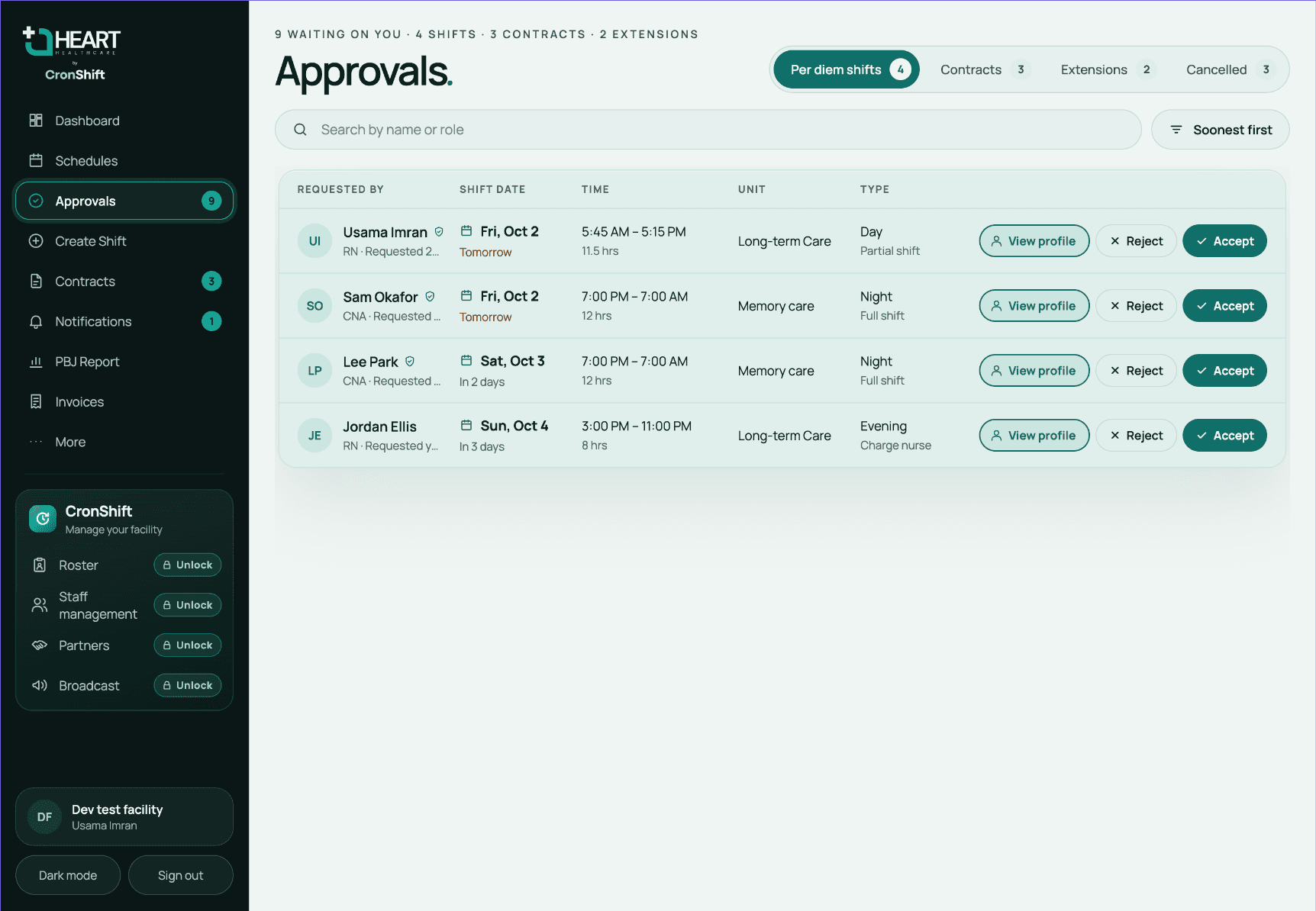The width and height of the screenshot is (1316, 911).
Task: Click the search magnifier icon
Action: click(301, 130)
